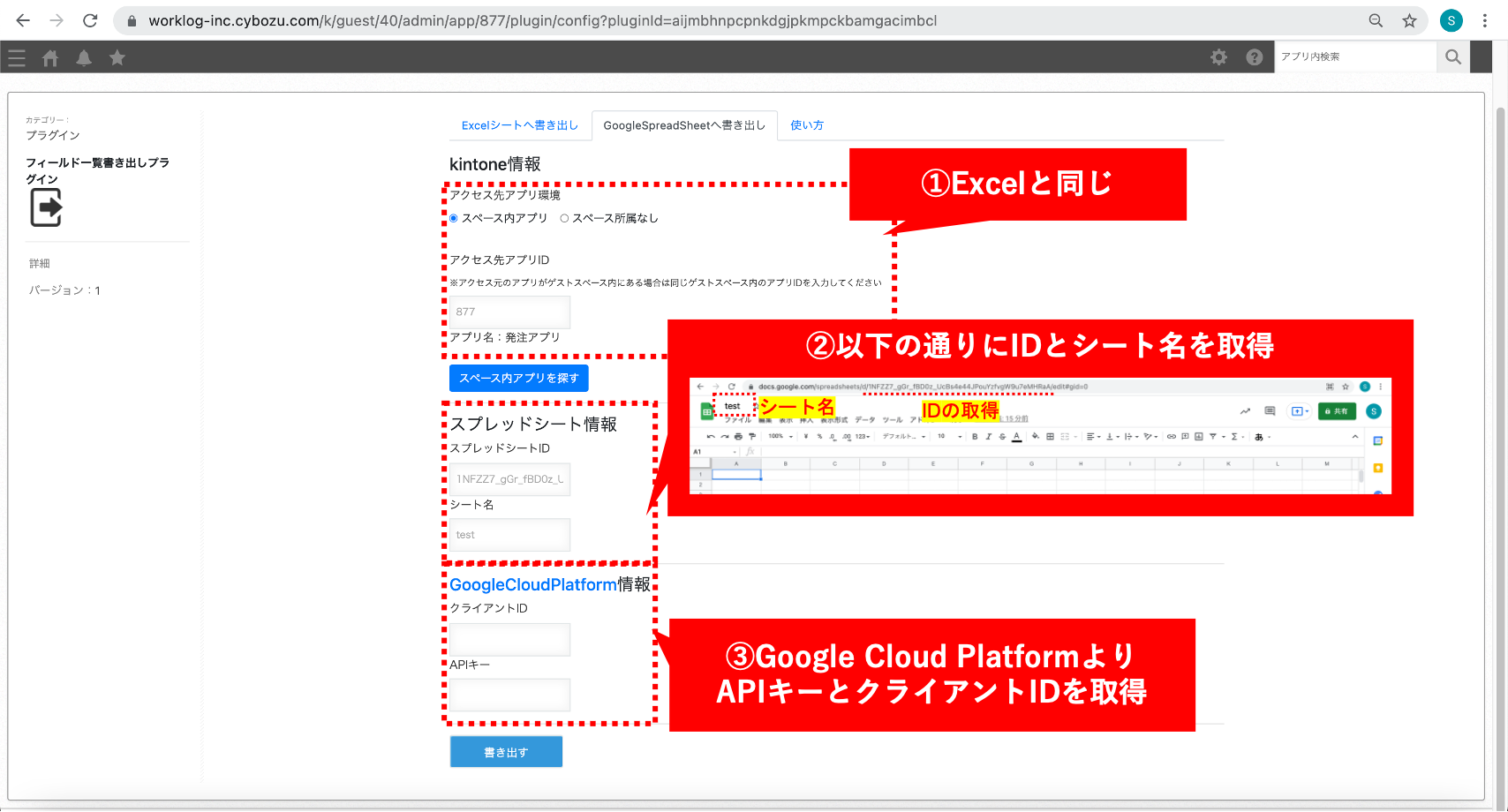1508x812 pixels.
Task: Click the plugin export icon in sidebar
Action: click(x=46, y=208)
